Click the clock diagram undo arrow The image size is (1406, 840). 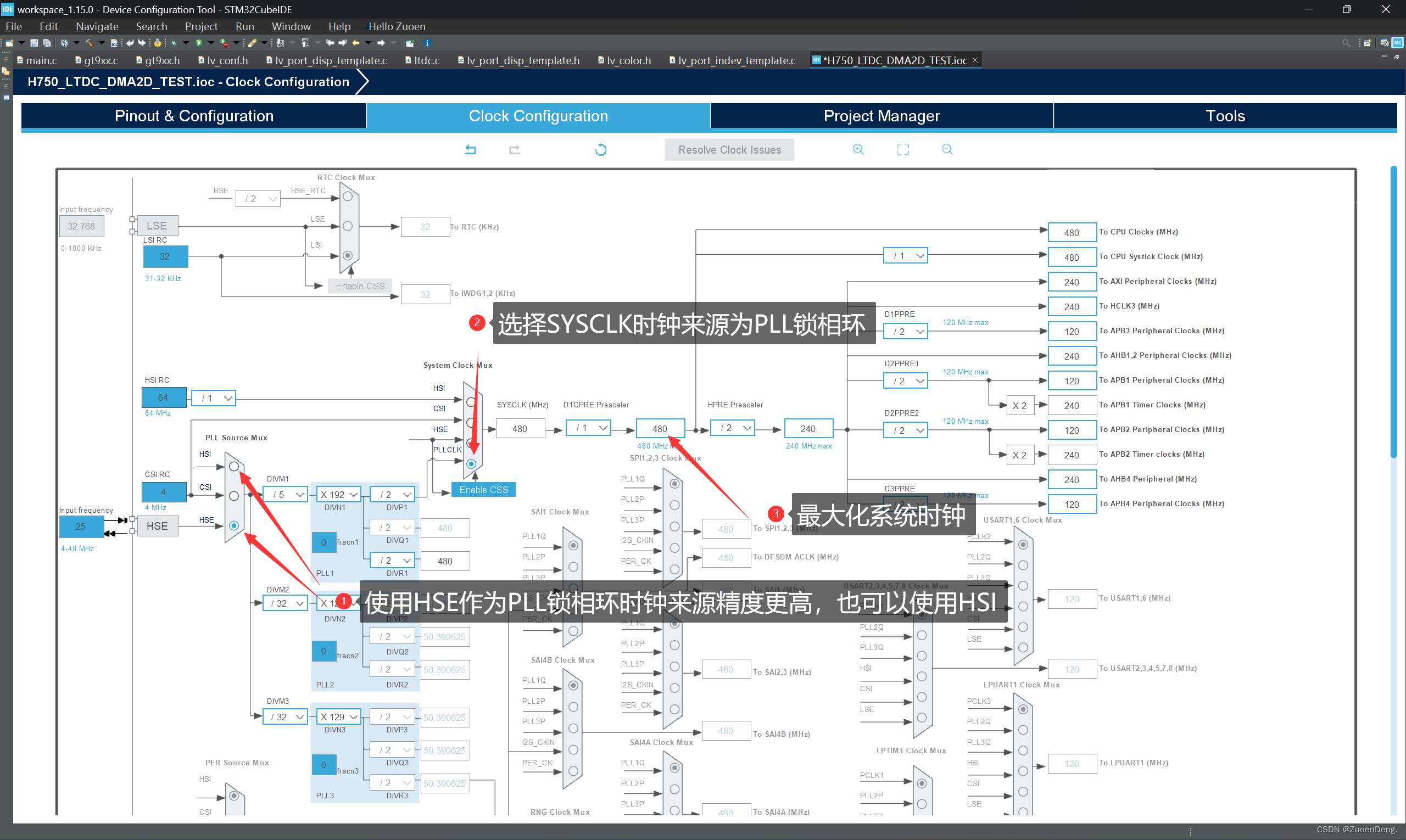point(471,149)
